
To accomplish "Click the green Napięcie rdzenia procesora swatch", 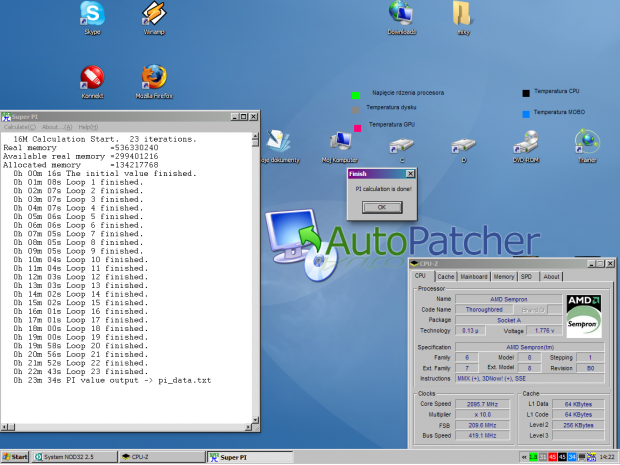I will coord(356,95).
